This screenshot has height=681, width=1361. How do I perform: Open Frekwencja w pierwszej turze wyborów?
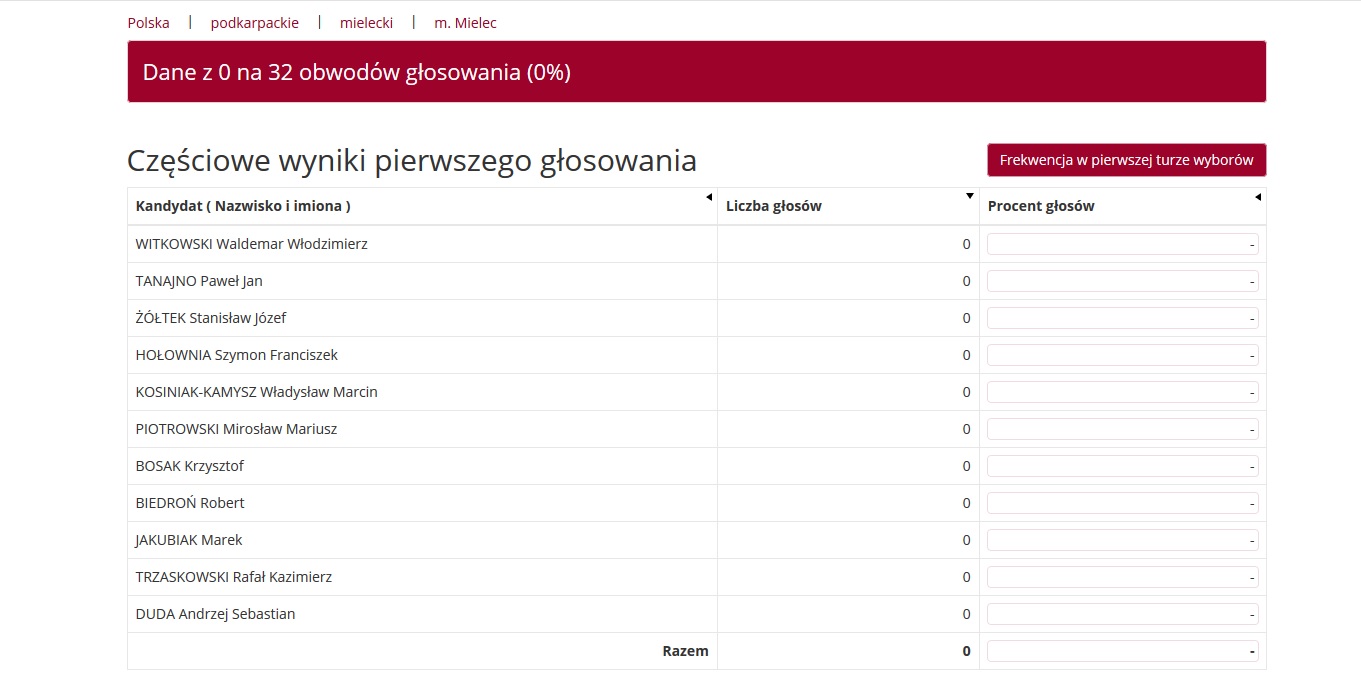1126,160
